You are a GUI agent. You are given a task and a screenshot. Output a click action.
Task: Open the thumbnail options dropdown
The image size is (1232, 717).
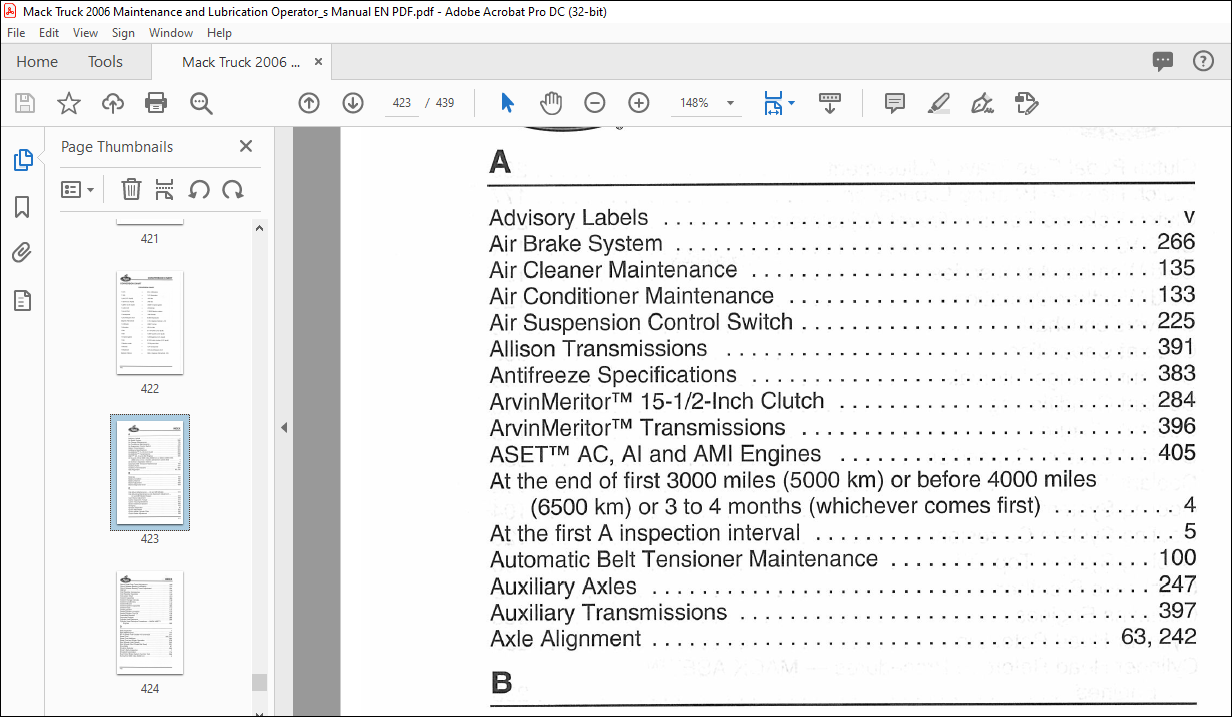click(77, 189)
